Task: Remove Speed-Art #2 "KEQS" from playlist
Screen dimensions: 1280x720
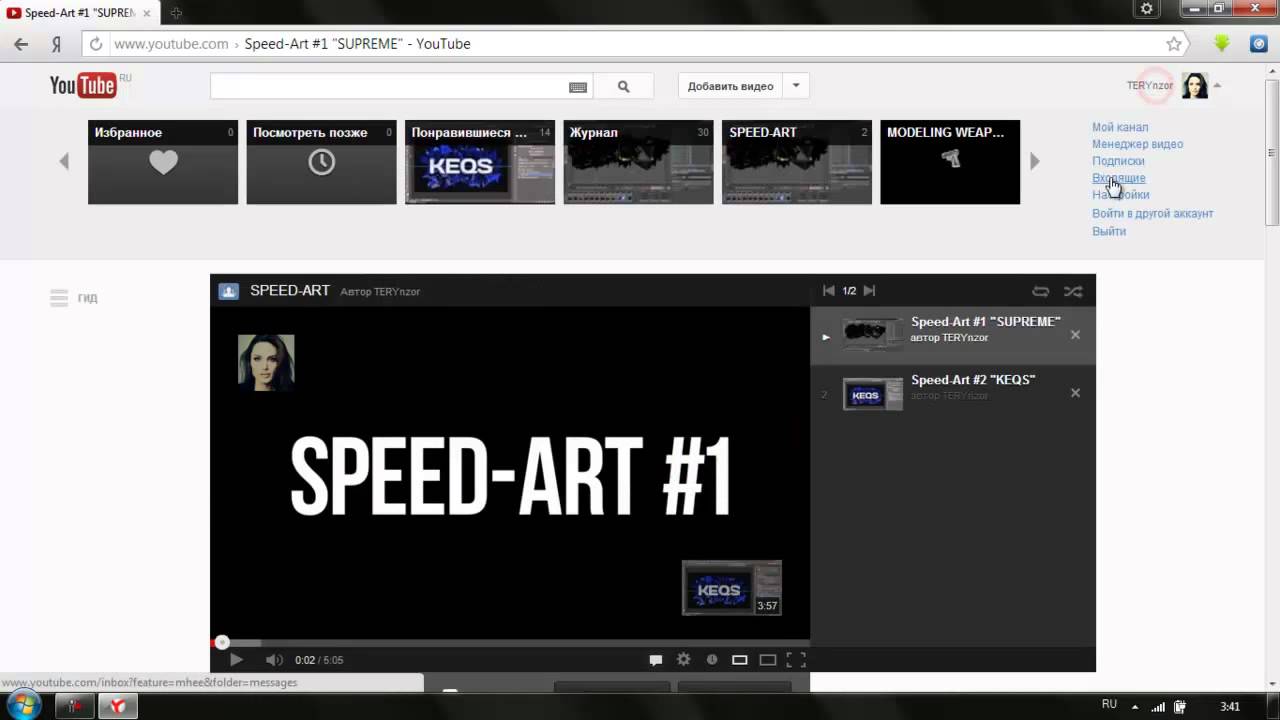Action: [x=1075, y=393]
